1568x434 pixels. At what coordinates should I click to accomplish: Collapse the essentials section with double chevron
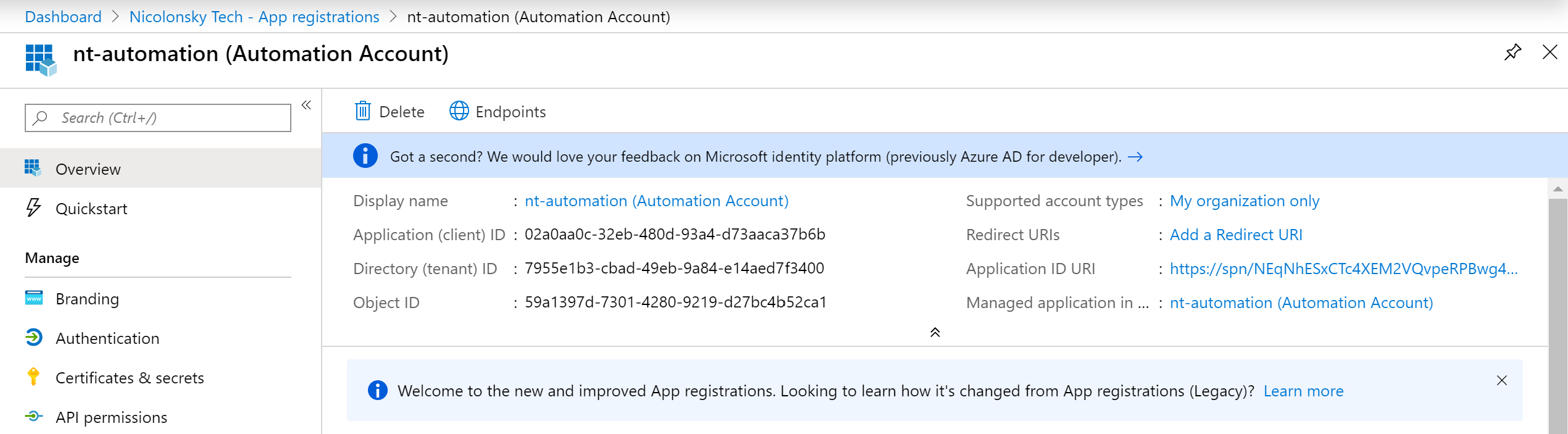point(935,332)
